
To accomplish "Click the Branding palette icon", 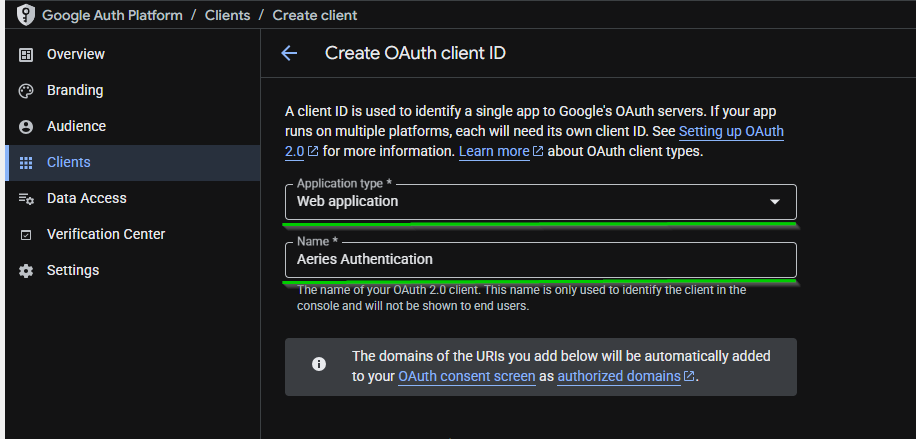I will (26, 91).
